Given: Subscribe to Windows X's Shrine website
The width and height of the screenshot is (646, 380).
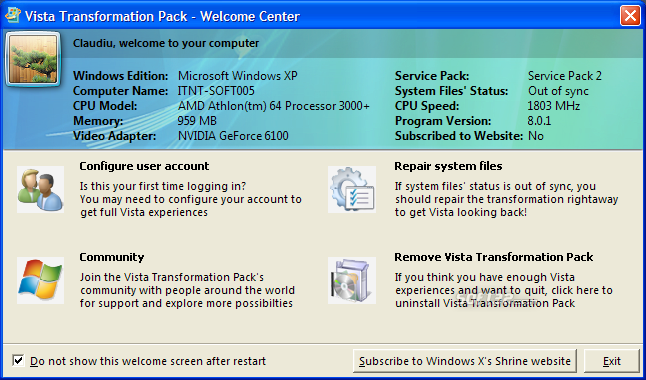Looking at the screenshot, I should (x=465, y=361).
